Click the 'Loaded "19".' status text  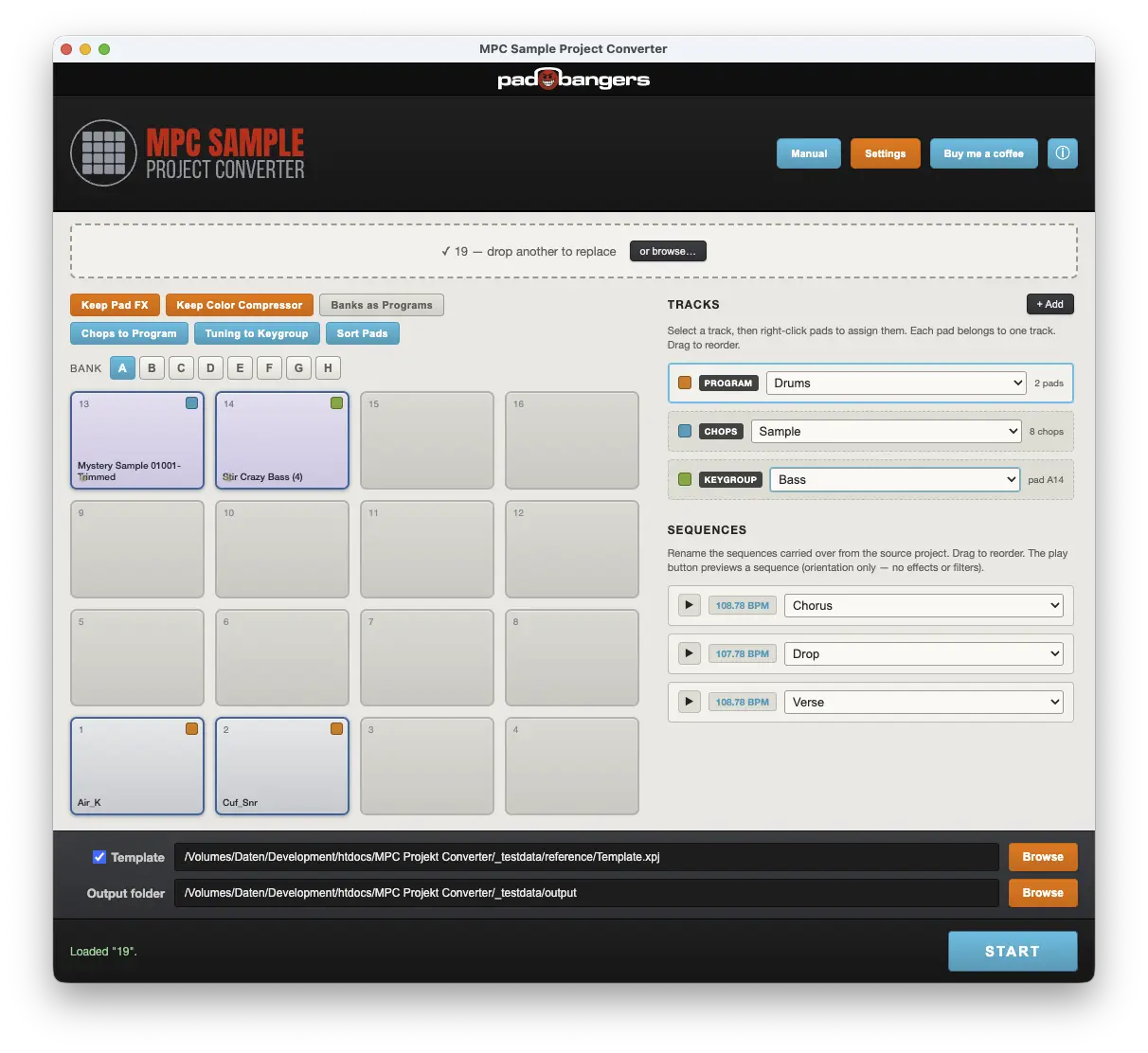coord(103,952)
